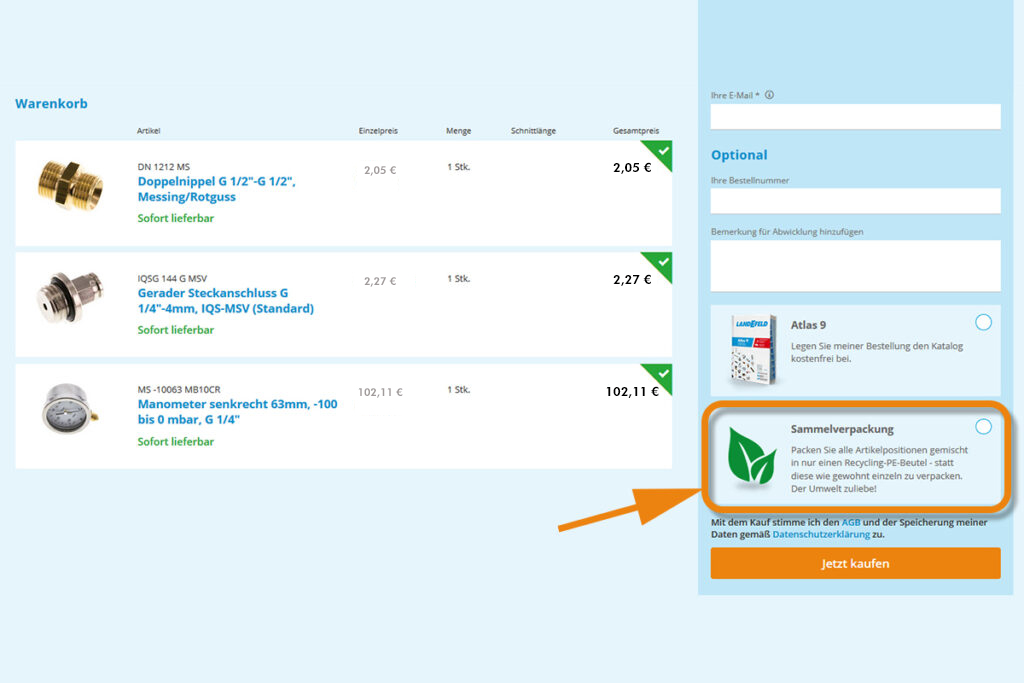
Task: Click the info icon beside E-Mail label
Action: point(769,96)
